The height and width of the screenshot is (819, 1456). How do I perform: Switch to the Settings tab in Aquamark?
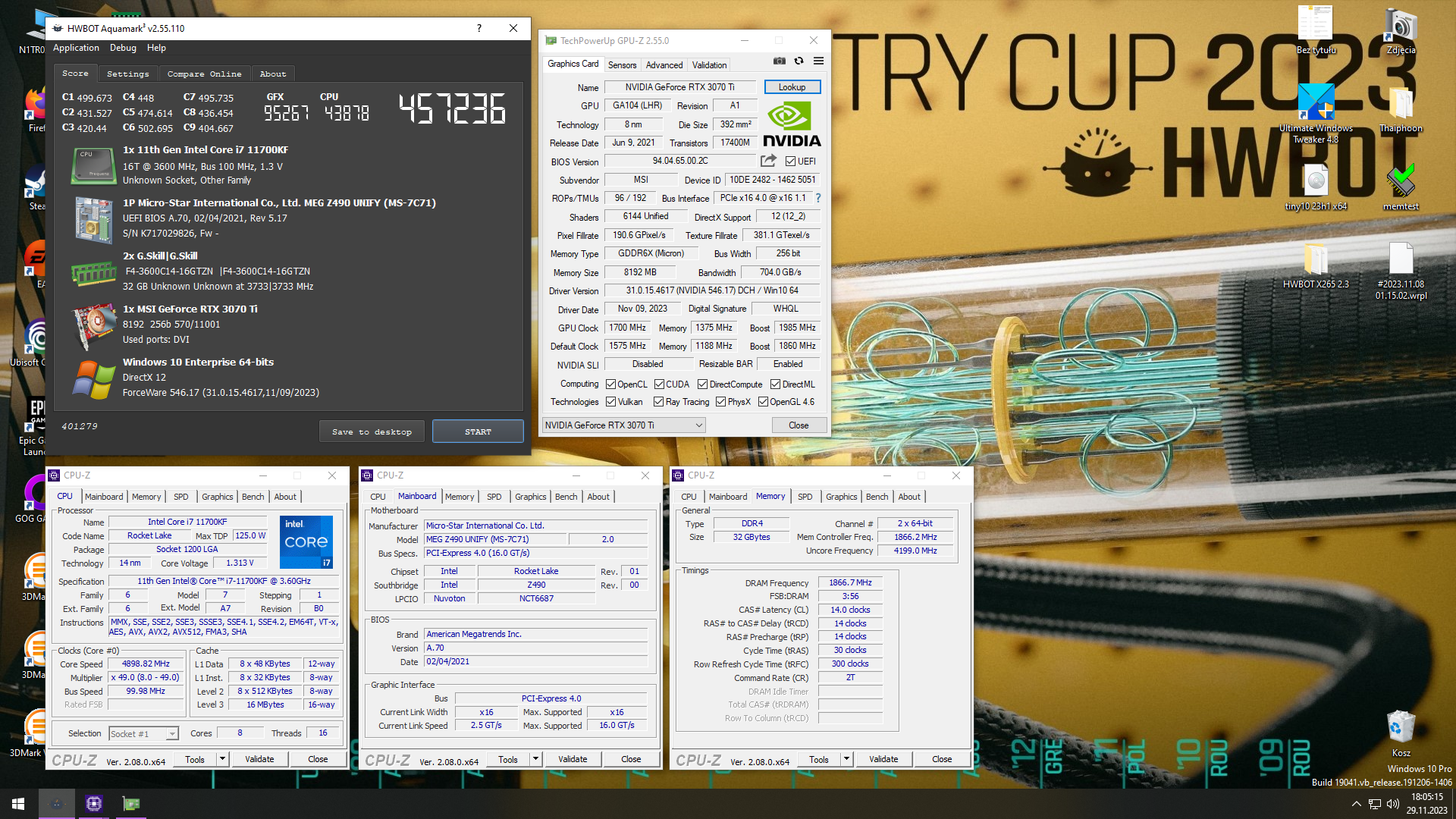point(127,74)
